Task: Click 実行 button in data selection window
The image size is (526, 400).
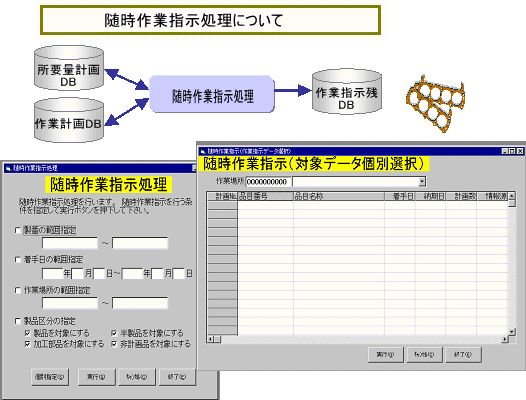Action: [385, 354]
